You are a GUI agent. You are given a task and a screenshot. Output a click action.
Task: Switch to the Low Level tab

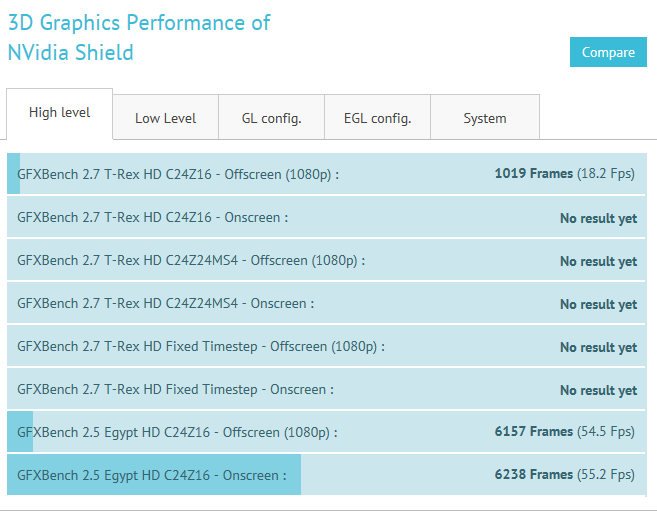coord(166,118)
